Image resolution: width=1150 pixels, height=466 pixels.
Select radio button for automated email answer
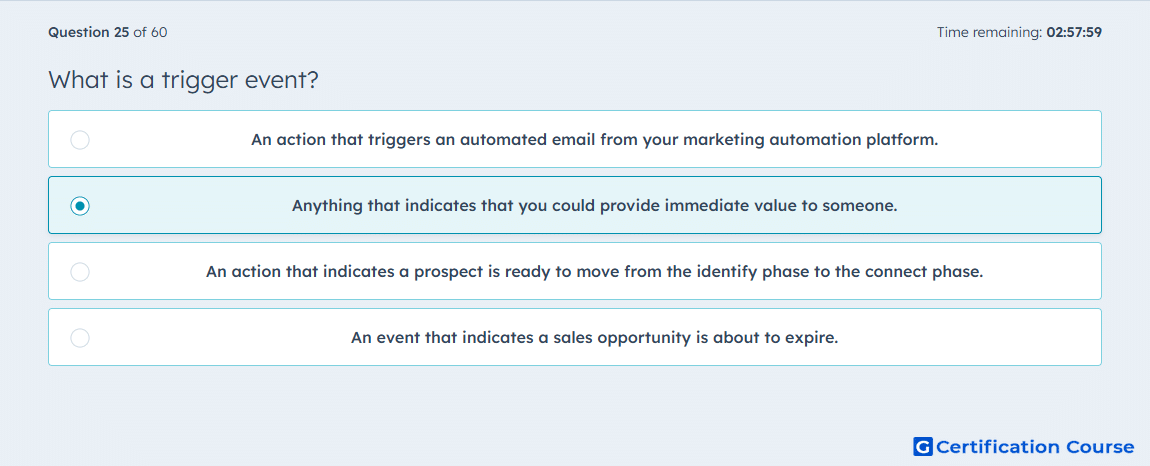(80, 139)
